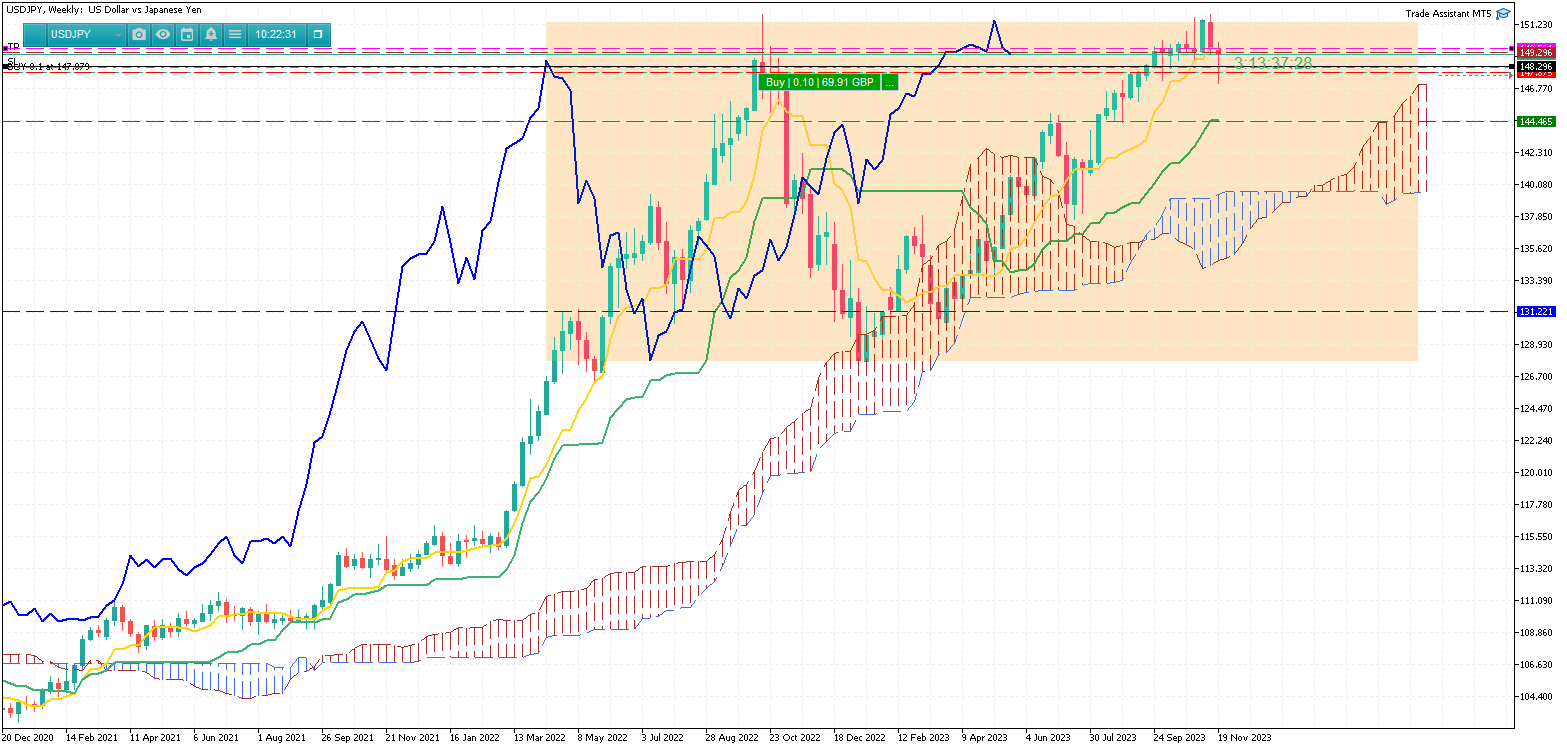This screenshot has width=1567, height=749.
Task: Open the three-dots order options button
Action: coord(890,82)
